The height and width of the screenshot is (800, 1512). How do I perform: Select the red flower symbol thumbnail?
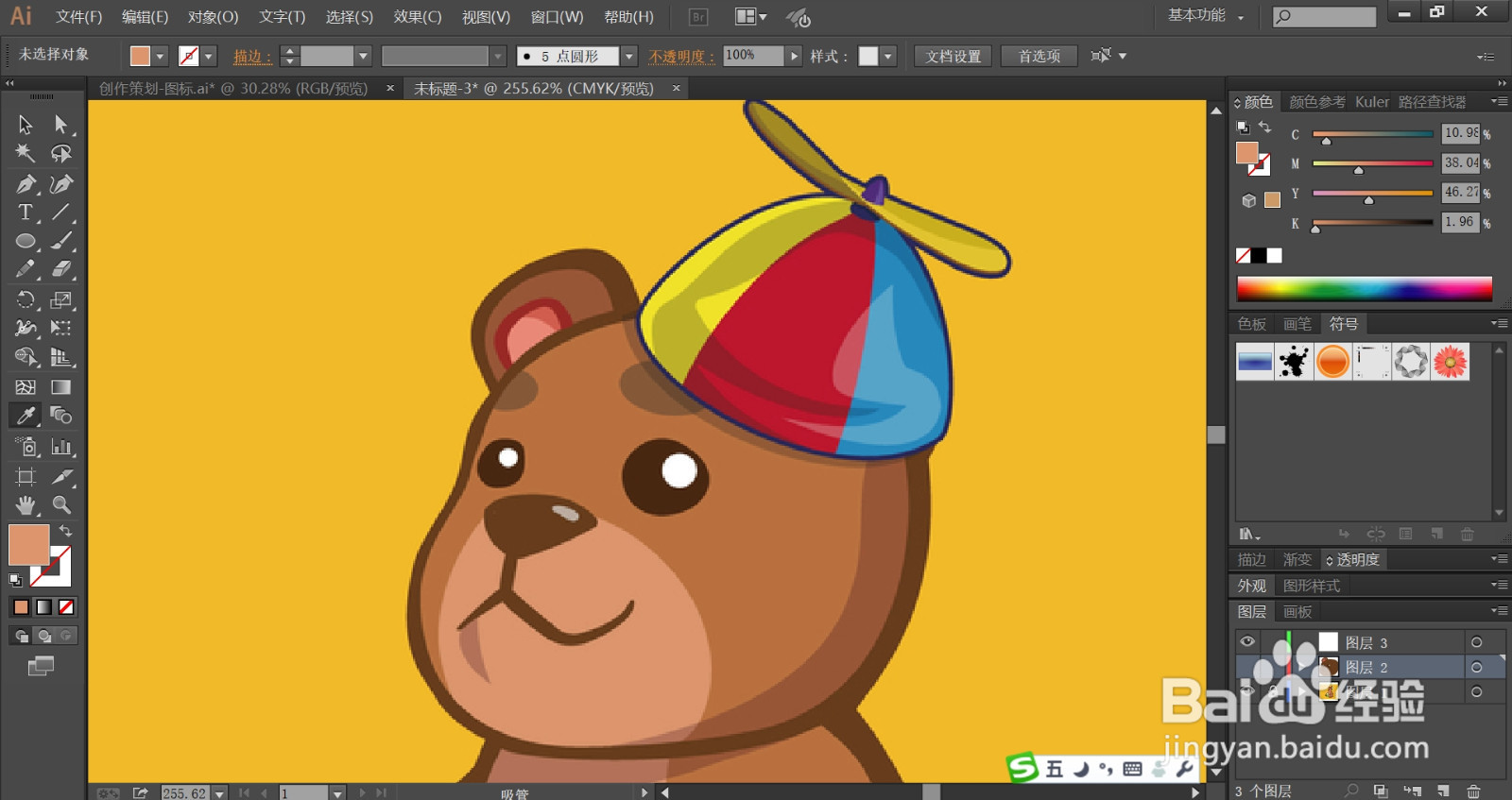click(x=1450, y=361)
